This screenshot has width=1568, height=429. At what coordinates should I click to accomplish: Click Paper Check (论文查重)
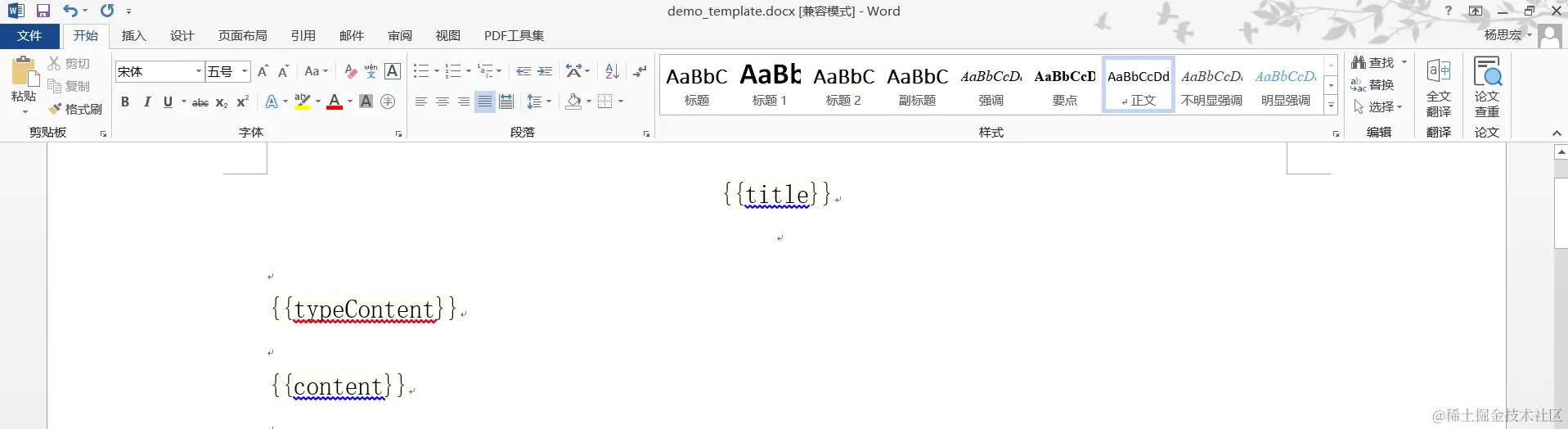click(1487, 88)
